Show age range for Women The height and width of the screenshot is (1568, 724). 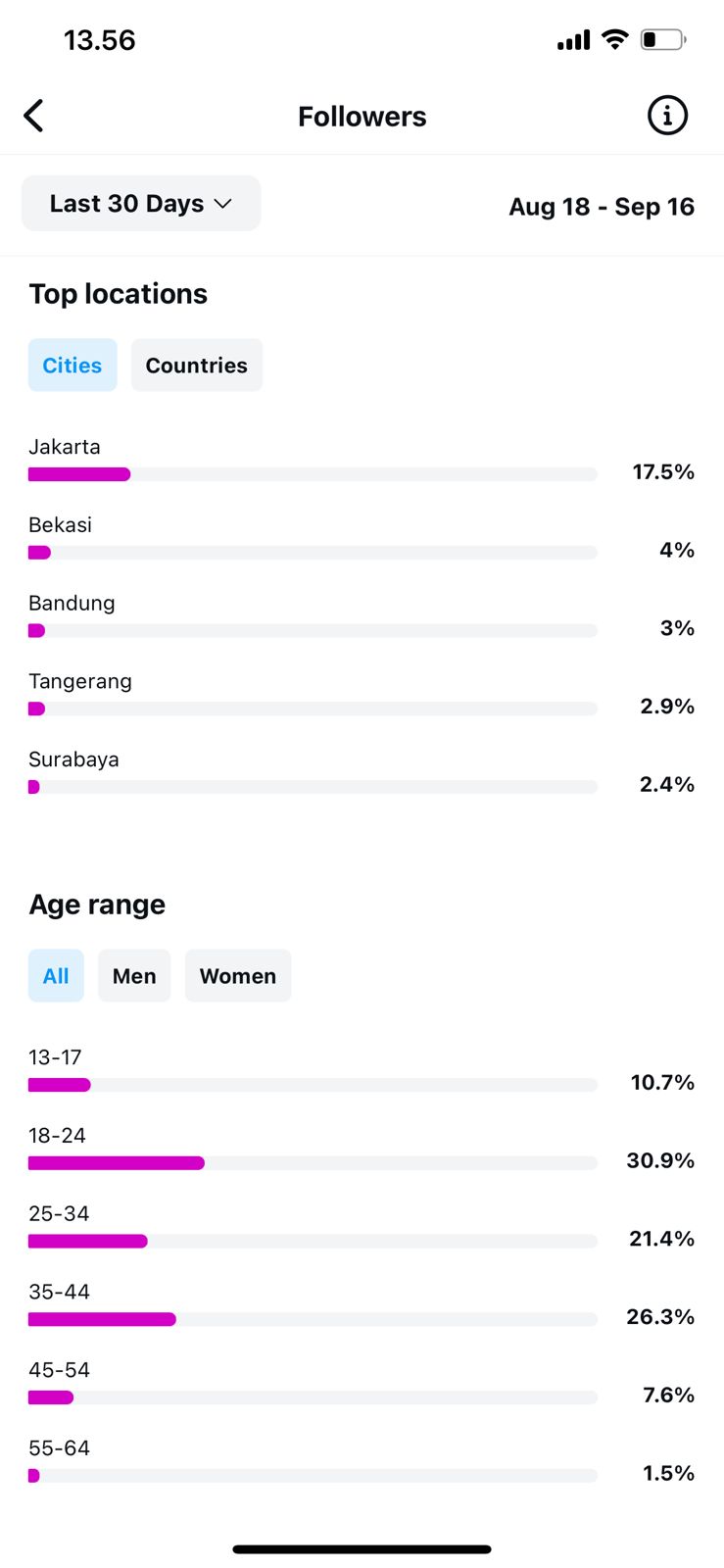[237, 976]
